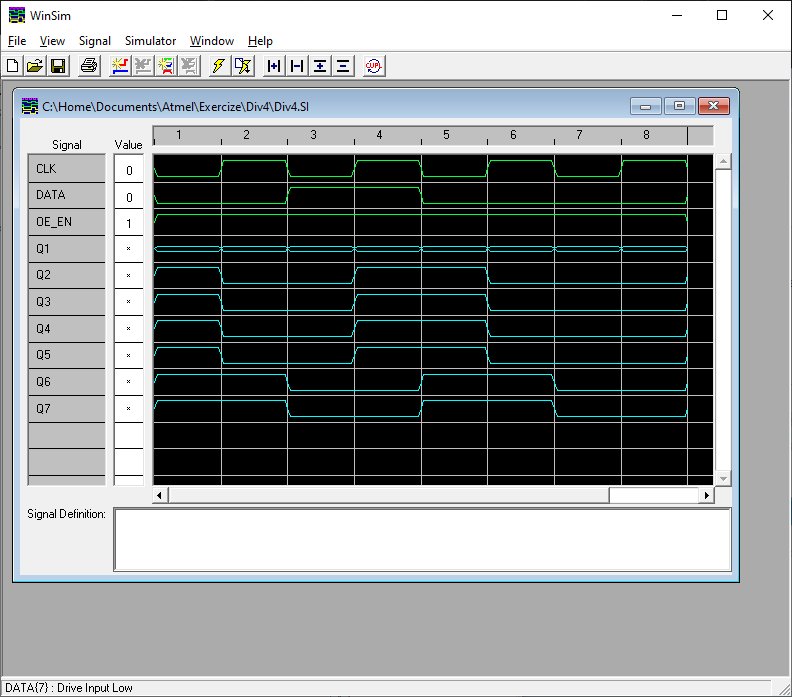The width and height of the screenshot is (792, 697).
Task: Print the waveform using the printer icon
Action: 89,66
